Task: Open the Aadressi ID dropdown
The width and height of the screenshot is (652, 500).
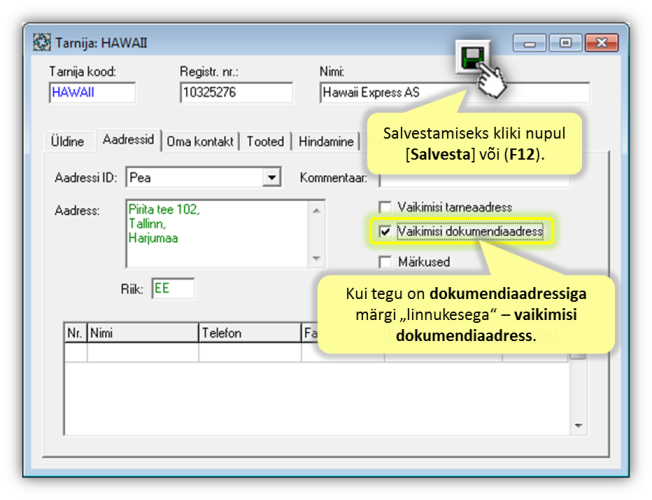Action: (271, 178)
